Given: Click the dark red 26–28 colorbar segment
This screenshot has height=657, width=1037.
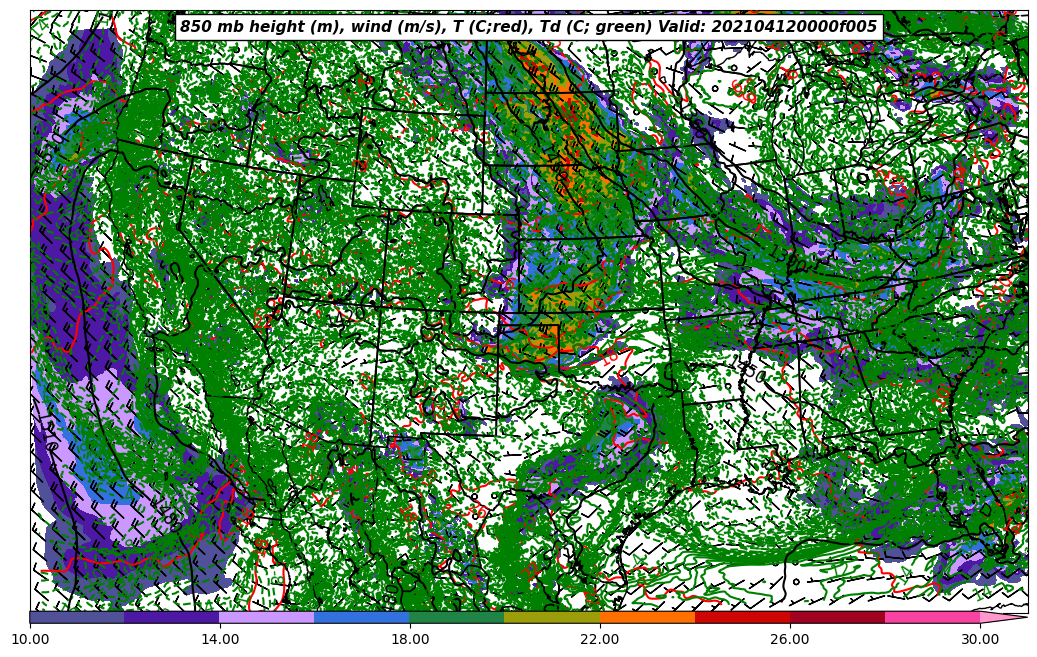Looking at the screenshot, I should pos(837,617).
